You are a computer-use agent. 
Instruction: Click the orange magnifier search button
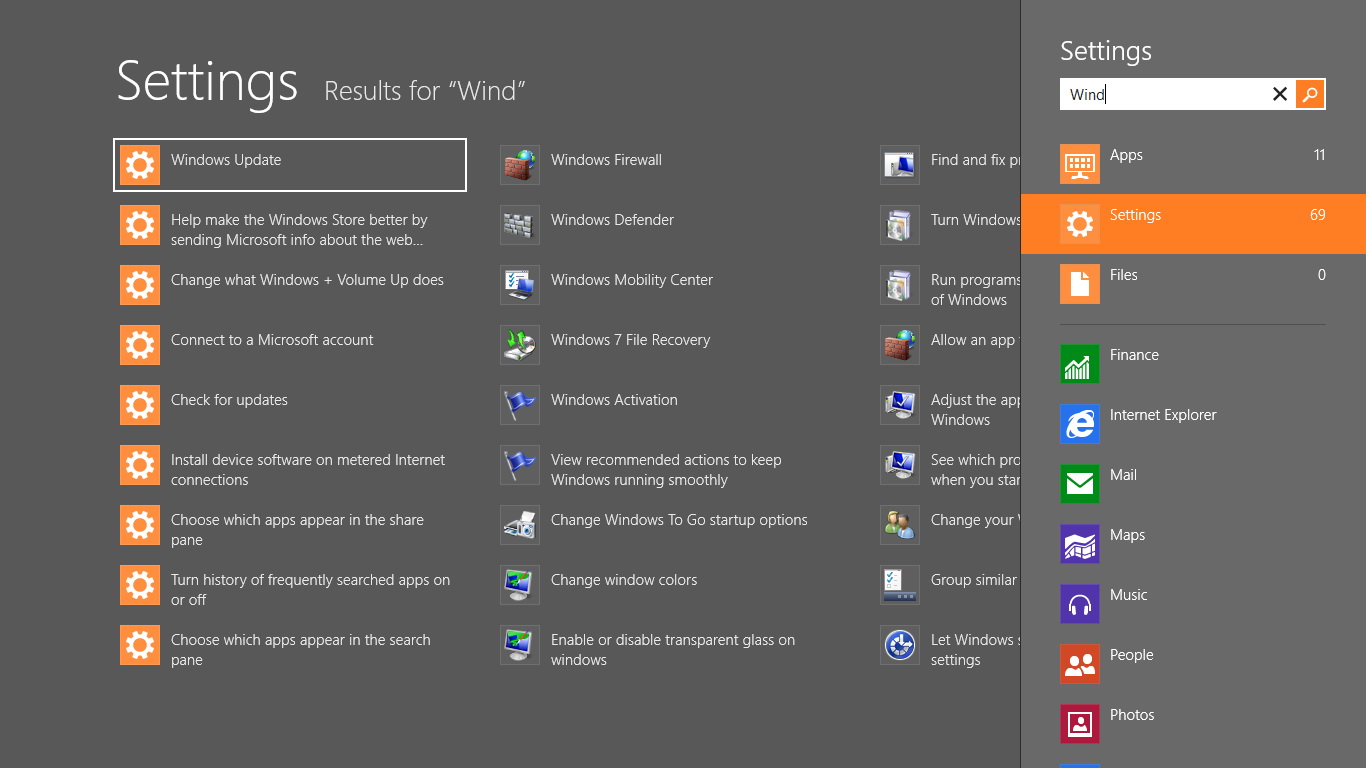pos(1310,95)
